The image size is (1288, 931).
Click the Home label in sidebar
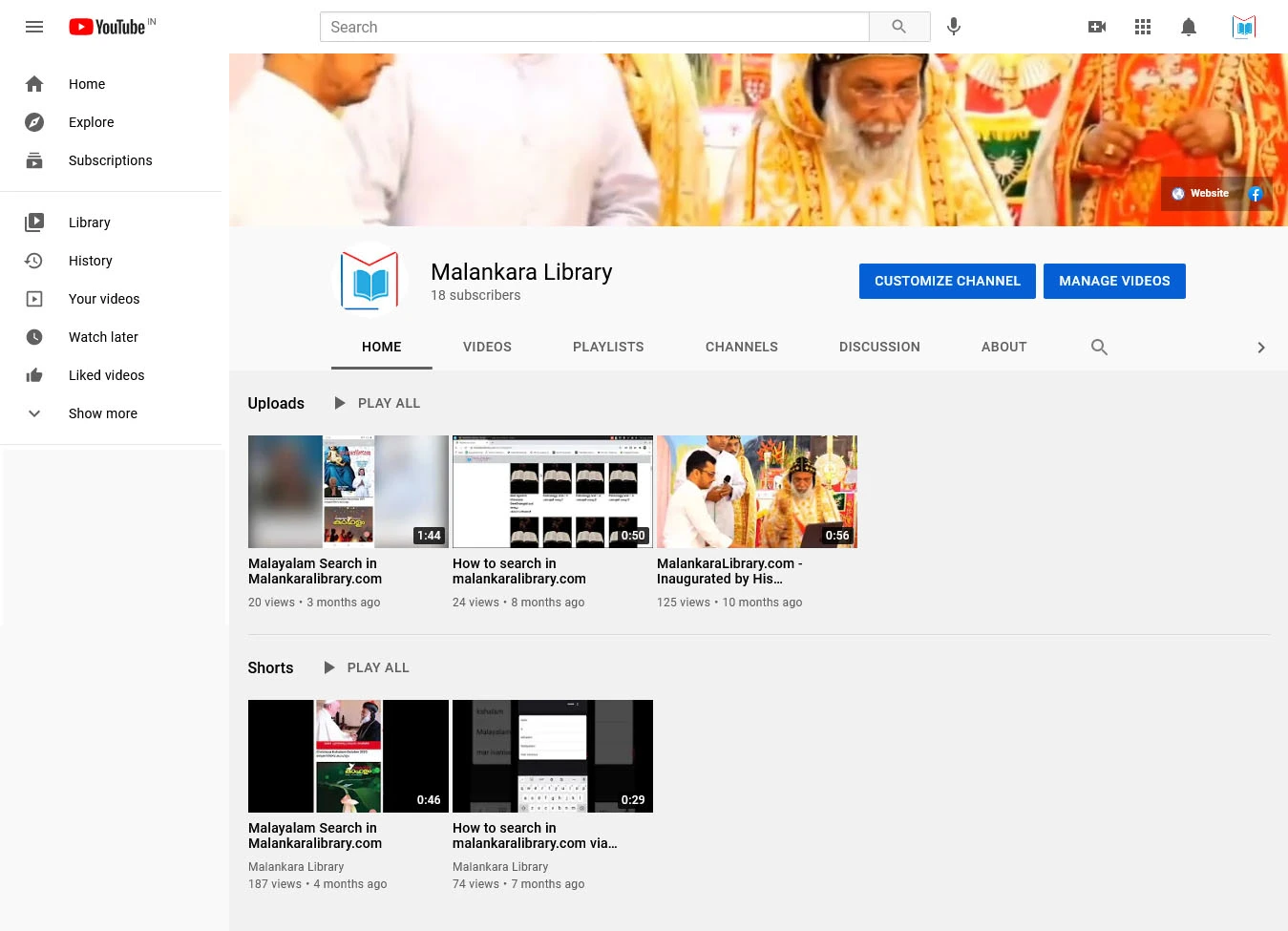pos(87,84)
